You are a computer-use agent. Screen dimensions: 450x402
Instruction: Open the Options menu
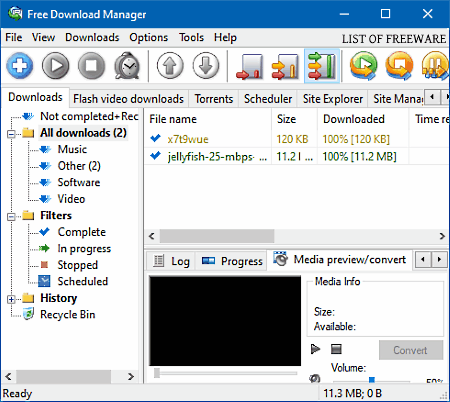(x=149, y=37)
